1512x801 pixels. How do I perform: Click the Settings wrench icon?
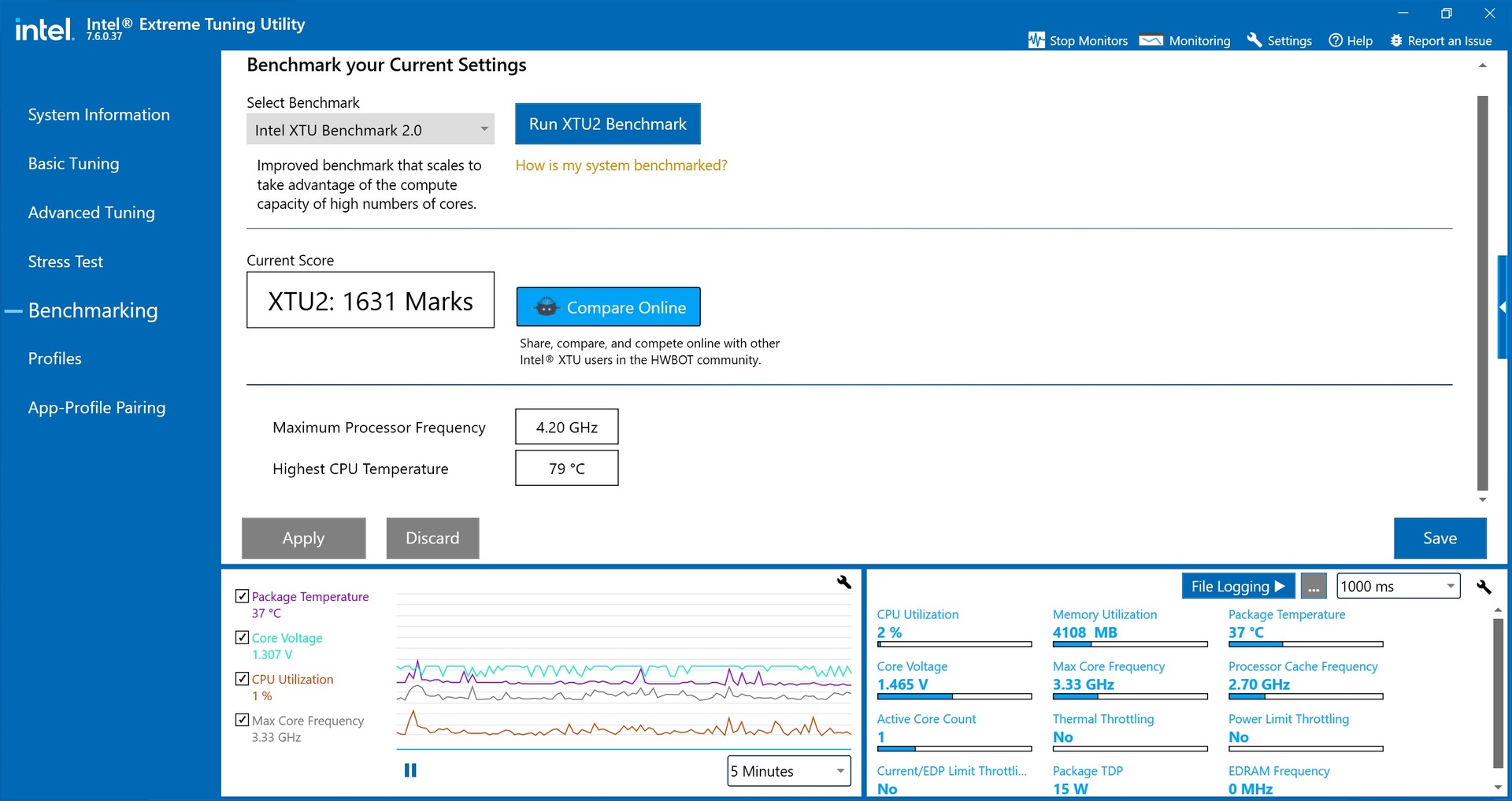click(1254, 39)
